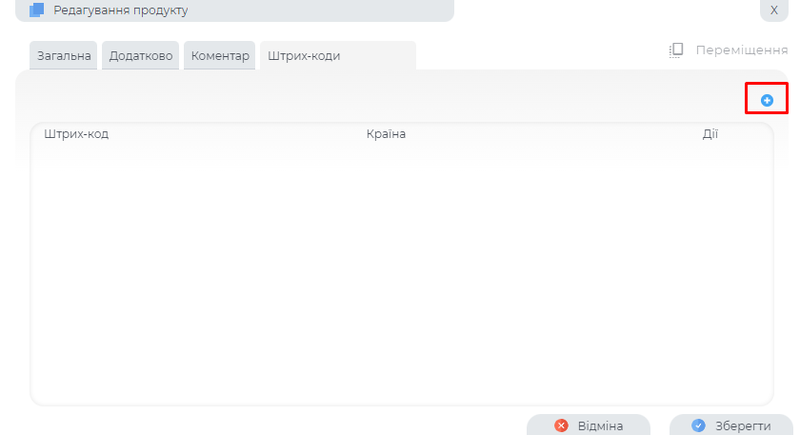Click the Редагування продукту title text
This screenshot has width=800, height=435.
click(x=120, y=10)
